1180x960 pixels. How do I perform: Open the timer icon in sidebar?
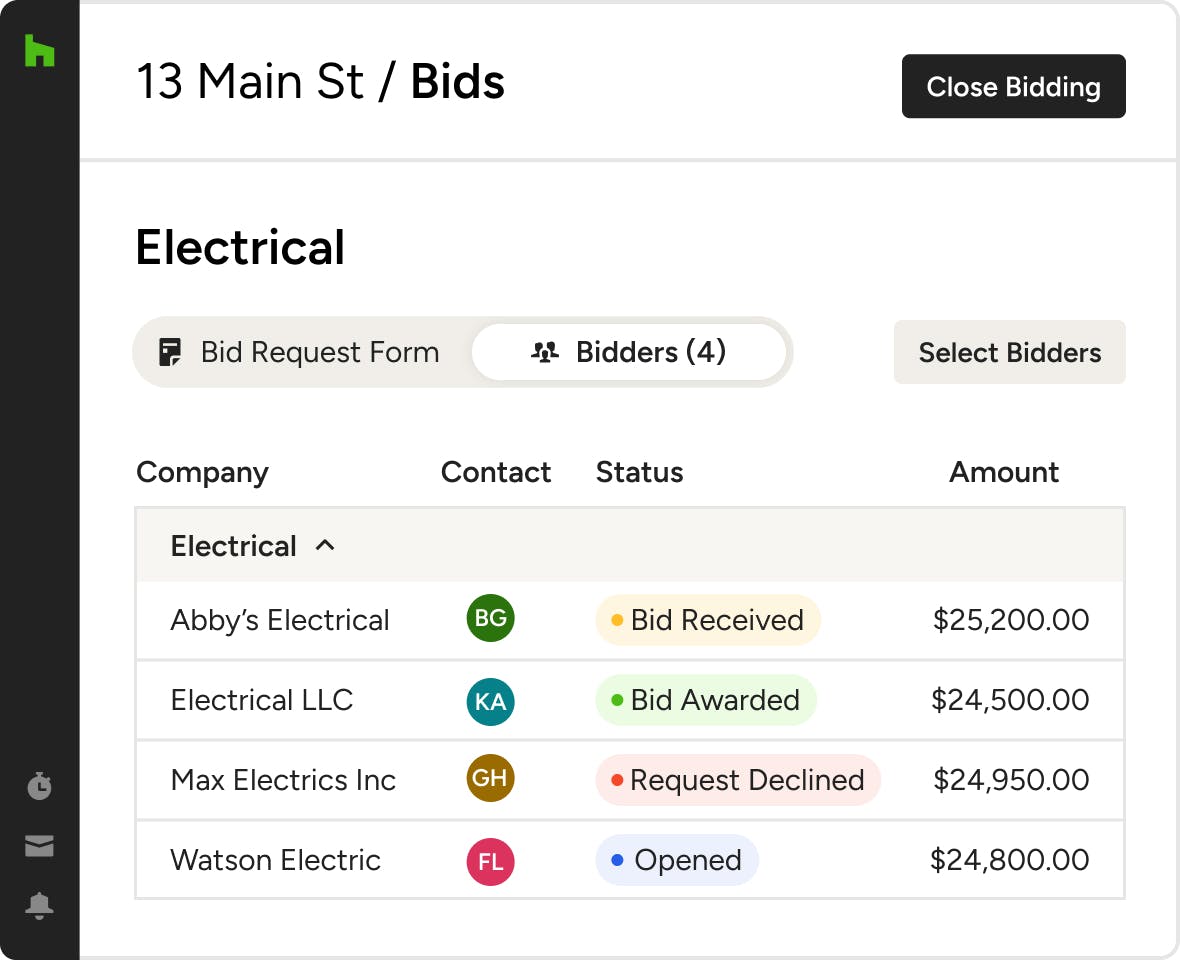click(x=39, y=786)
